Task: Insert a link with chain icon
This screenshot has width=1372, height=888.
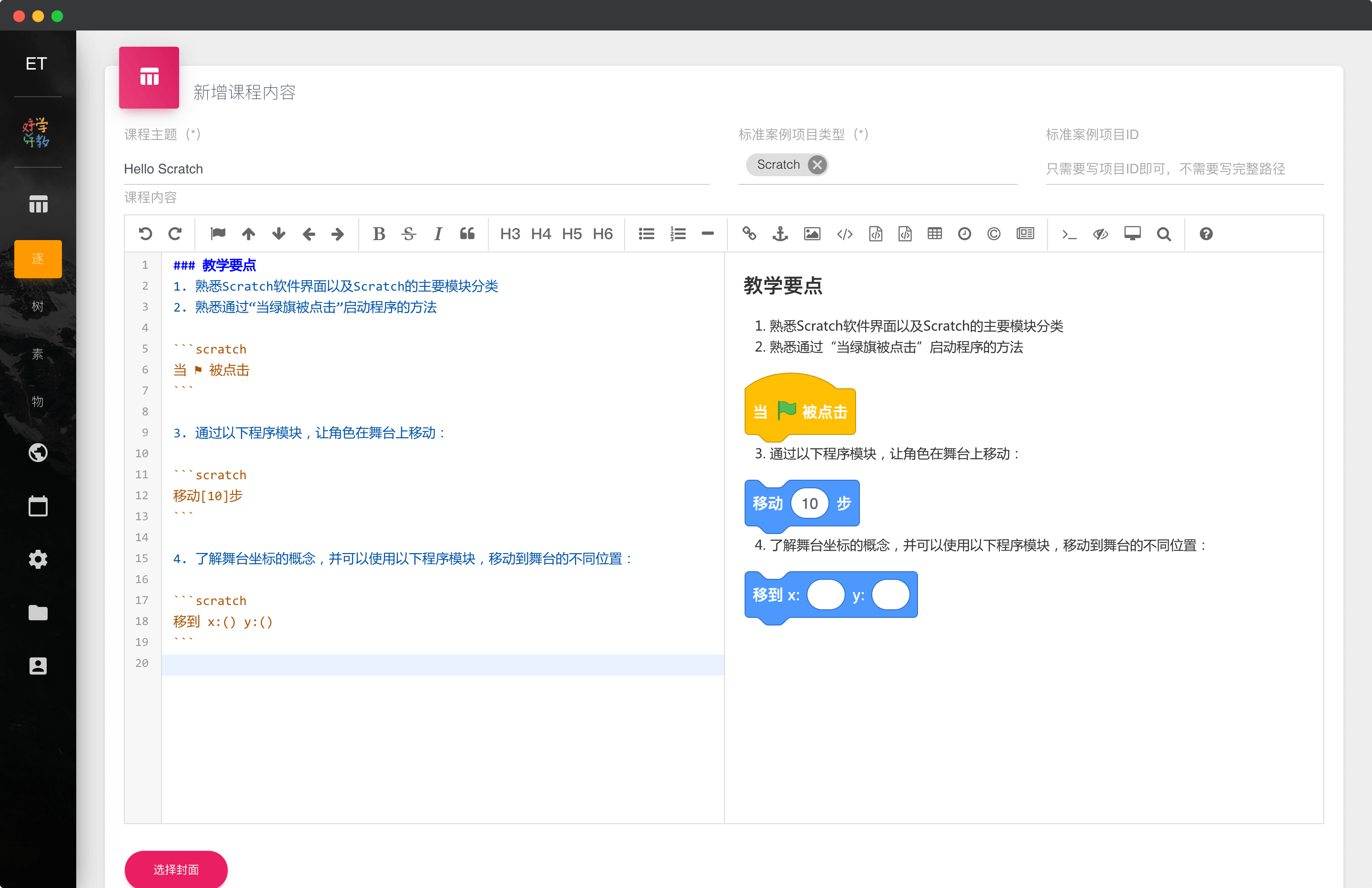Action: point(749,233)
